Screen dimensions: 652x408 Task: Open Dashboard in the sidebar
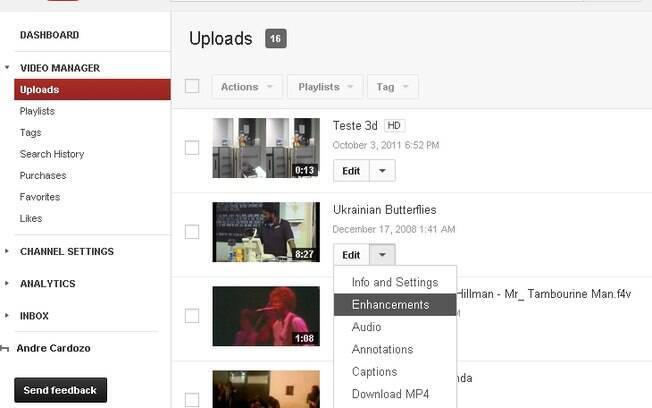pos(49,35)
